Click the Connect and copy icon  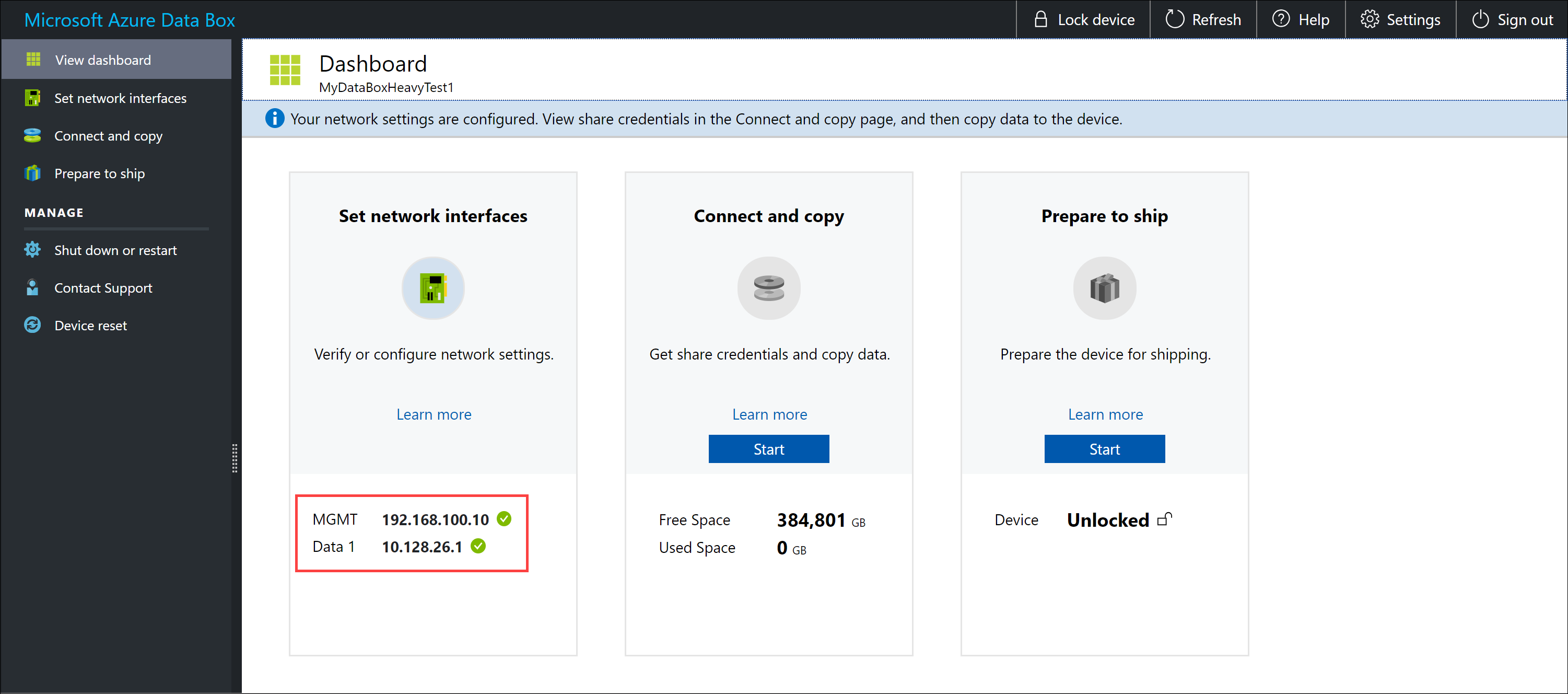[x=769, y=287]
